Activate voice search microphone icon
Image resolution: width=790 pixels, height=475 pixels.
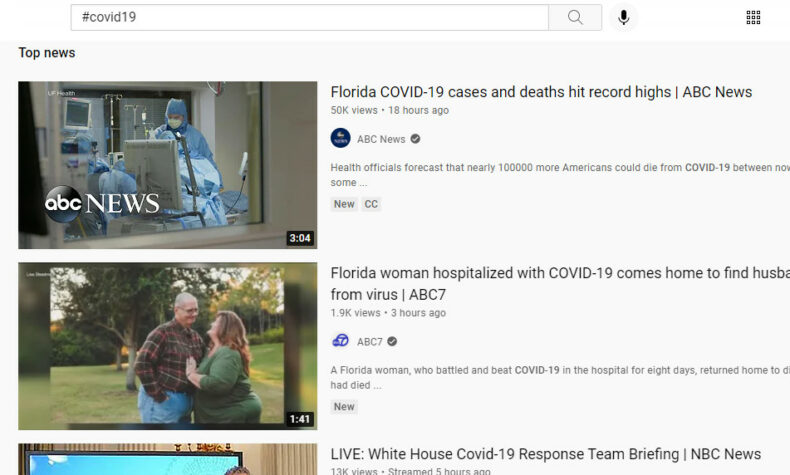(624, 18)
